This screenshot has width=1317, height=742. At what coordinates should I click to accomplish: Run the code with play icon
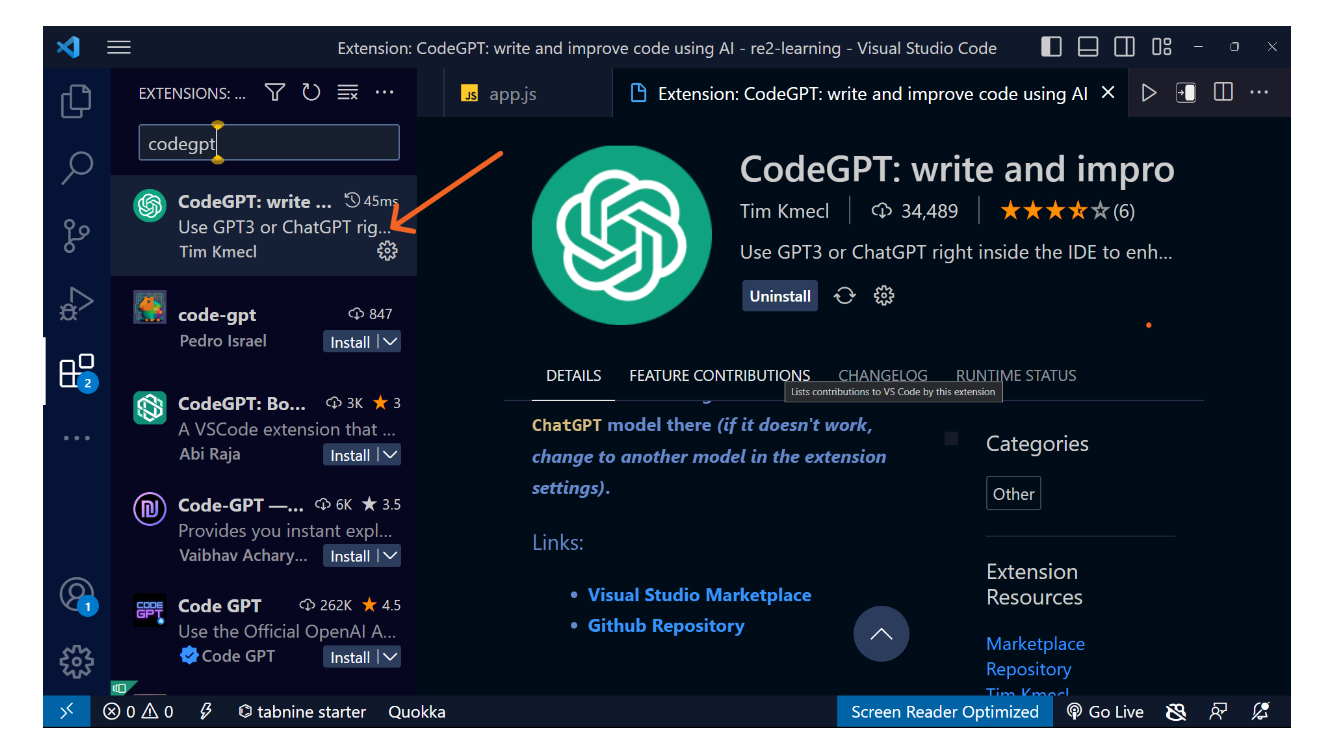(x=1149, y=92)
